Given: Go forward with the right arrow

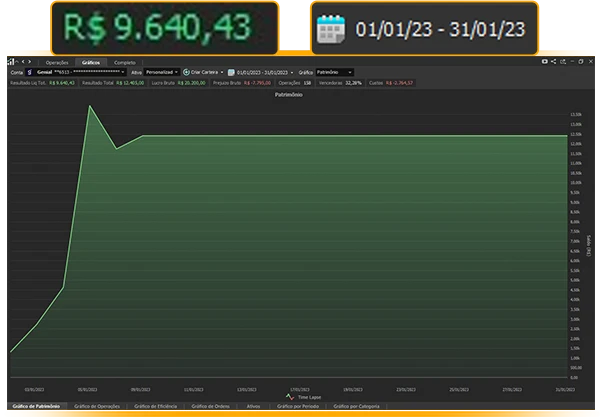Looking at the screenshot, I should click(x=29, y=61).
